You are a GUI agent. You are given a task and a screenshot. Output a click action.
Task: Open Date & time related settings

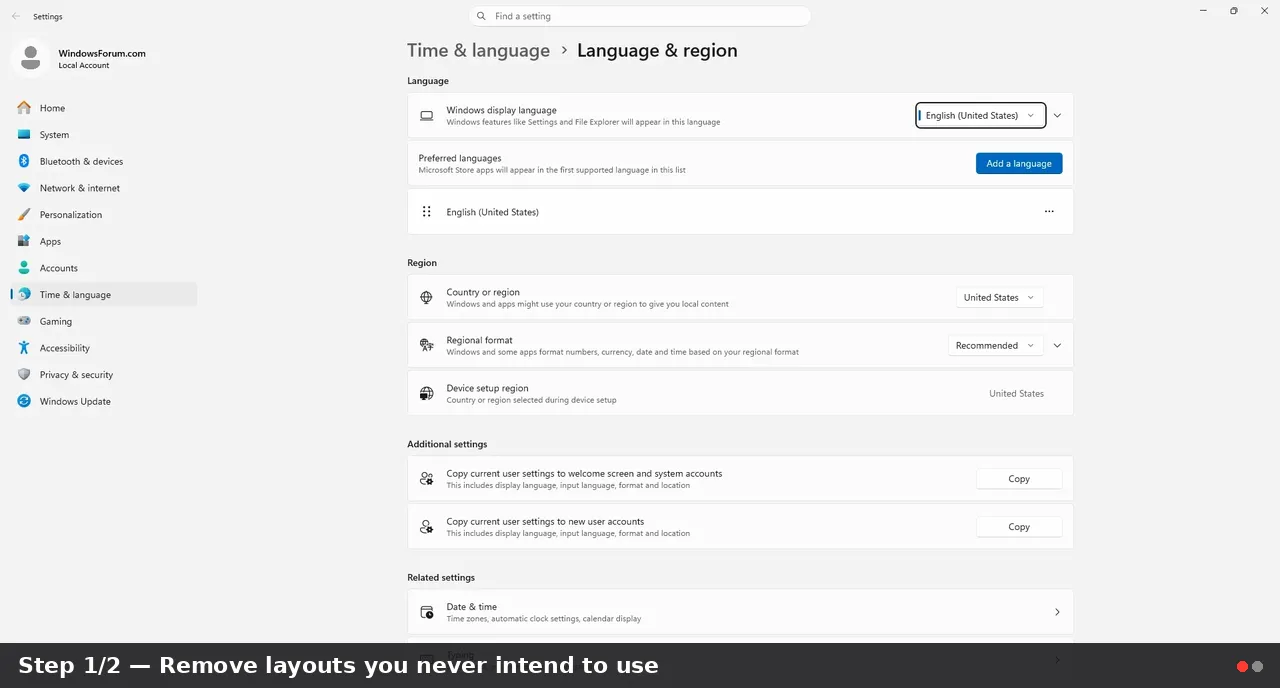pyautogui.click(x=740, y=612)
